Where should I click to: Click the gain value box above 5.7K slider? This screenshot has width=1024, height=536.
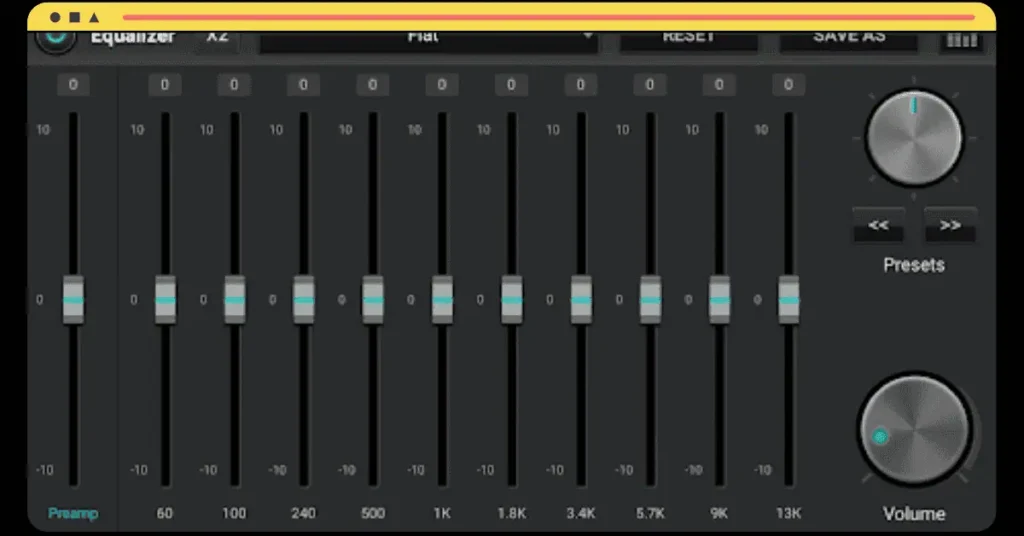tap(650, 85)
